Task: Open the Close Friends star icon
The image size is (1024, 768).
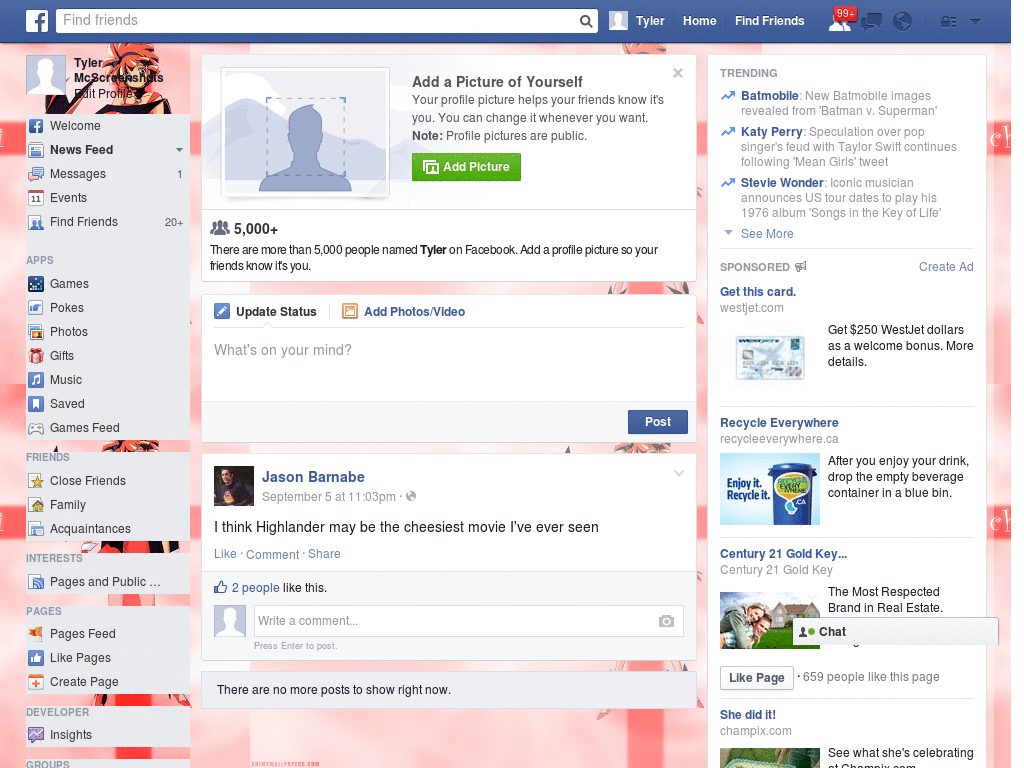Action: pos(36,481)
